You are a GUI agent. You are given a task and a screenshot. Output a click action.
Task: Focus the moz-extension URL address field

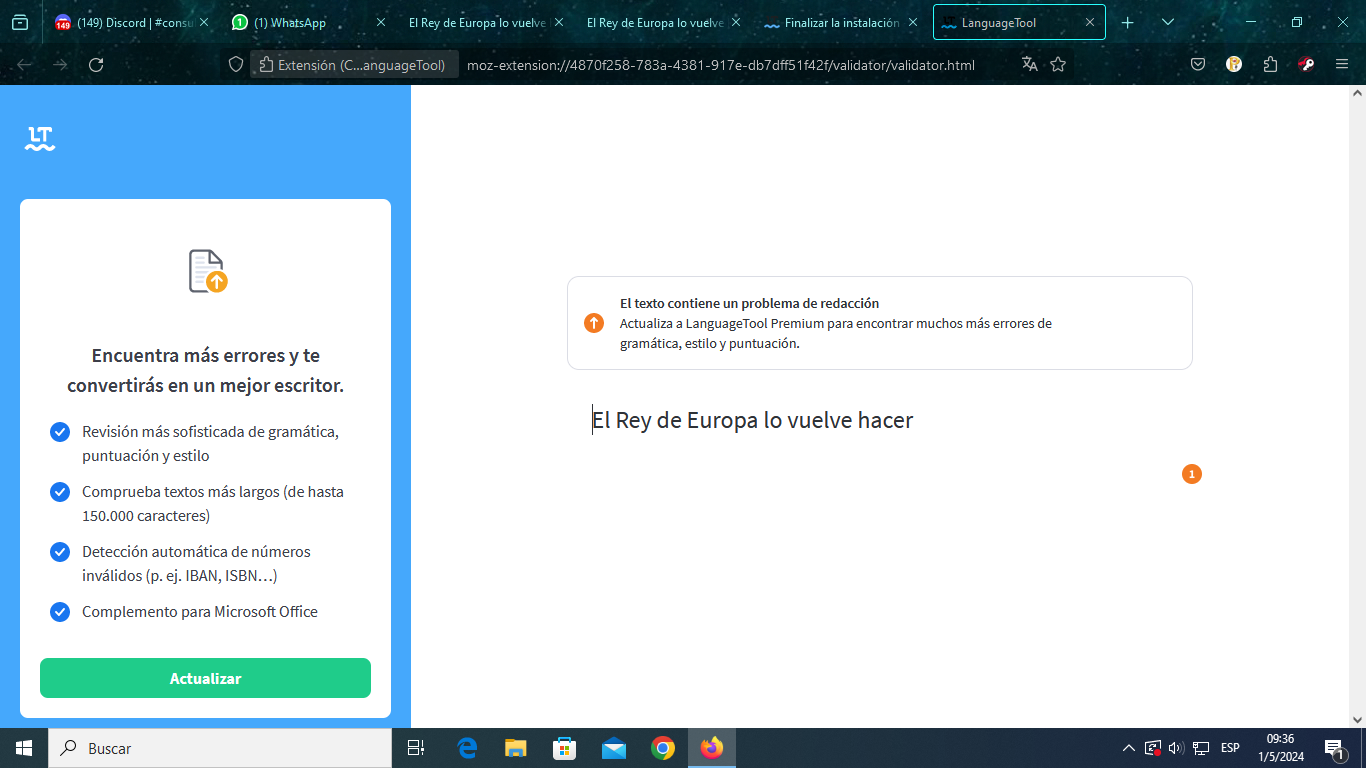tap(720, 65)
